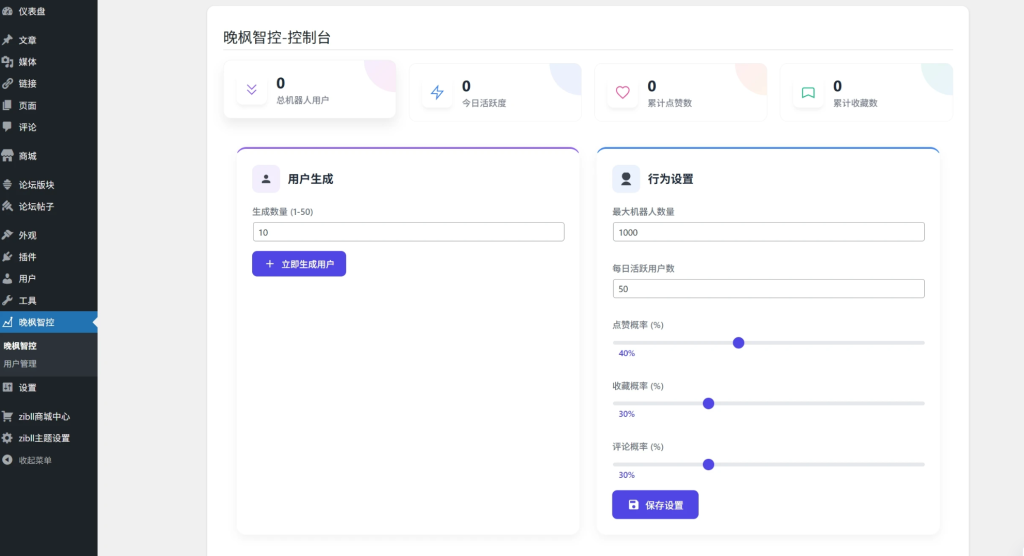1024x556 pixels.
Task: Click the 40% value under 点赞概率
Action: (x=626, y=353)
